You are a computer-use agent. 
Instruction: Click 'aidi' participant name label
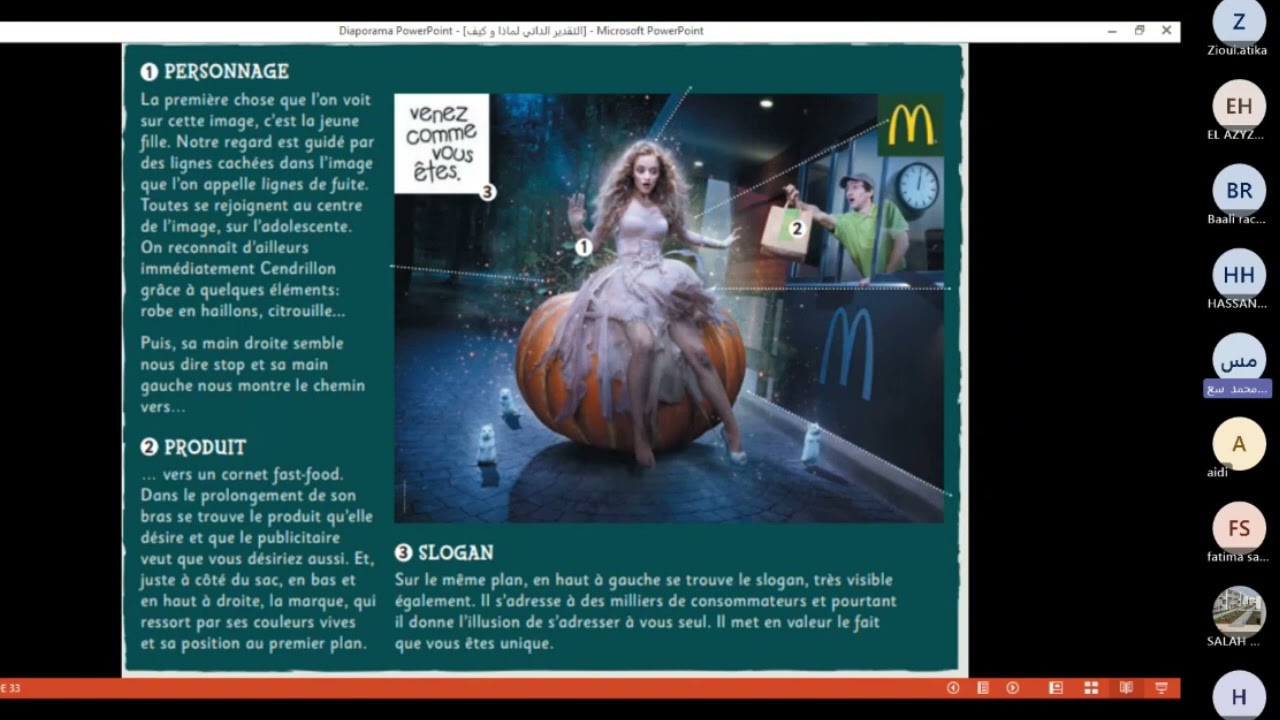[x=1217, y=472]
